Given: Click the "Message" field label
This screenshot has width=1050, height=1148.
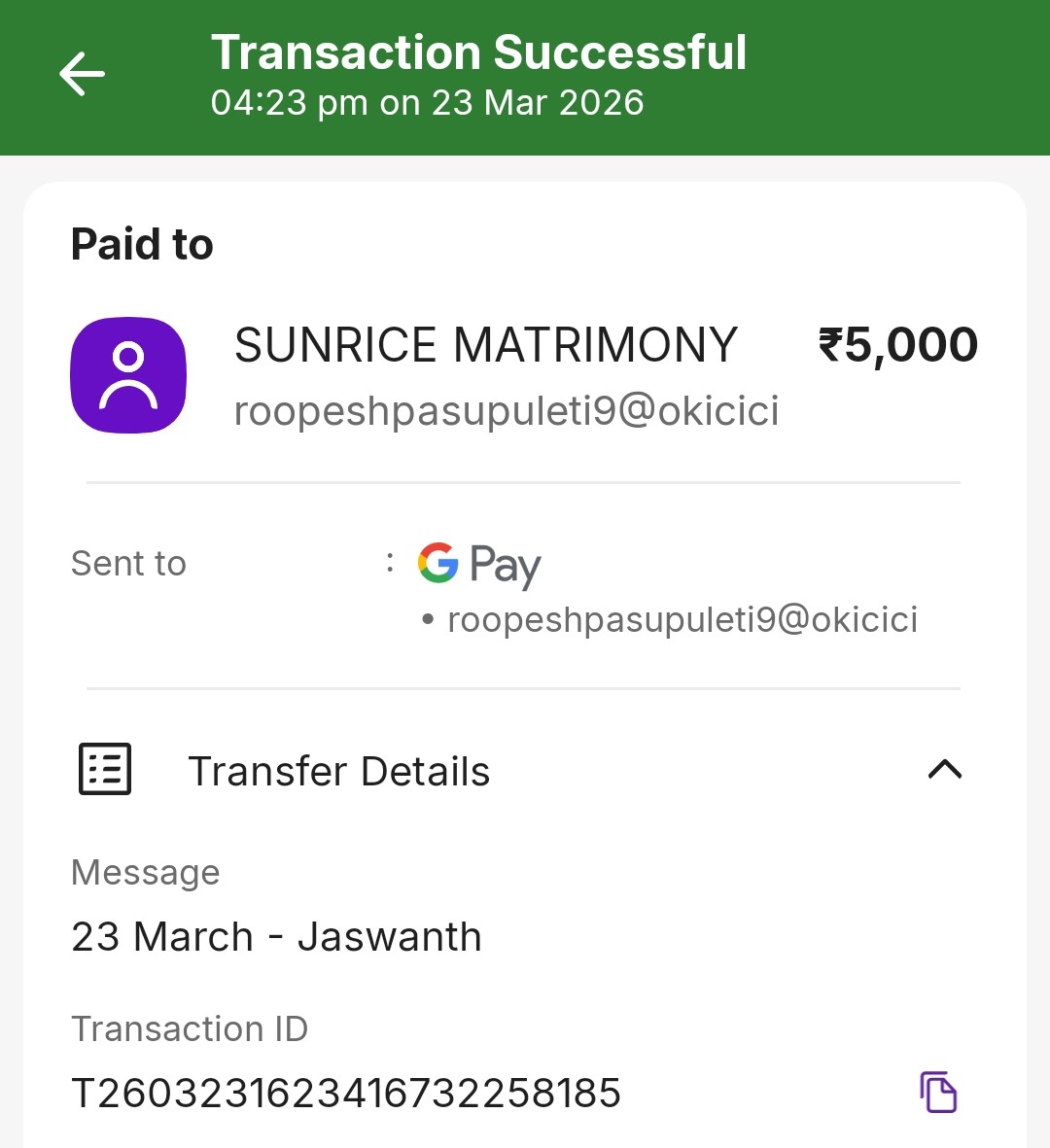Looking at the screenshot, I should [146, 872].
